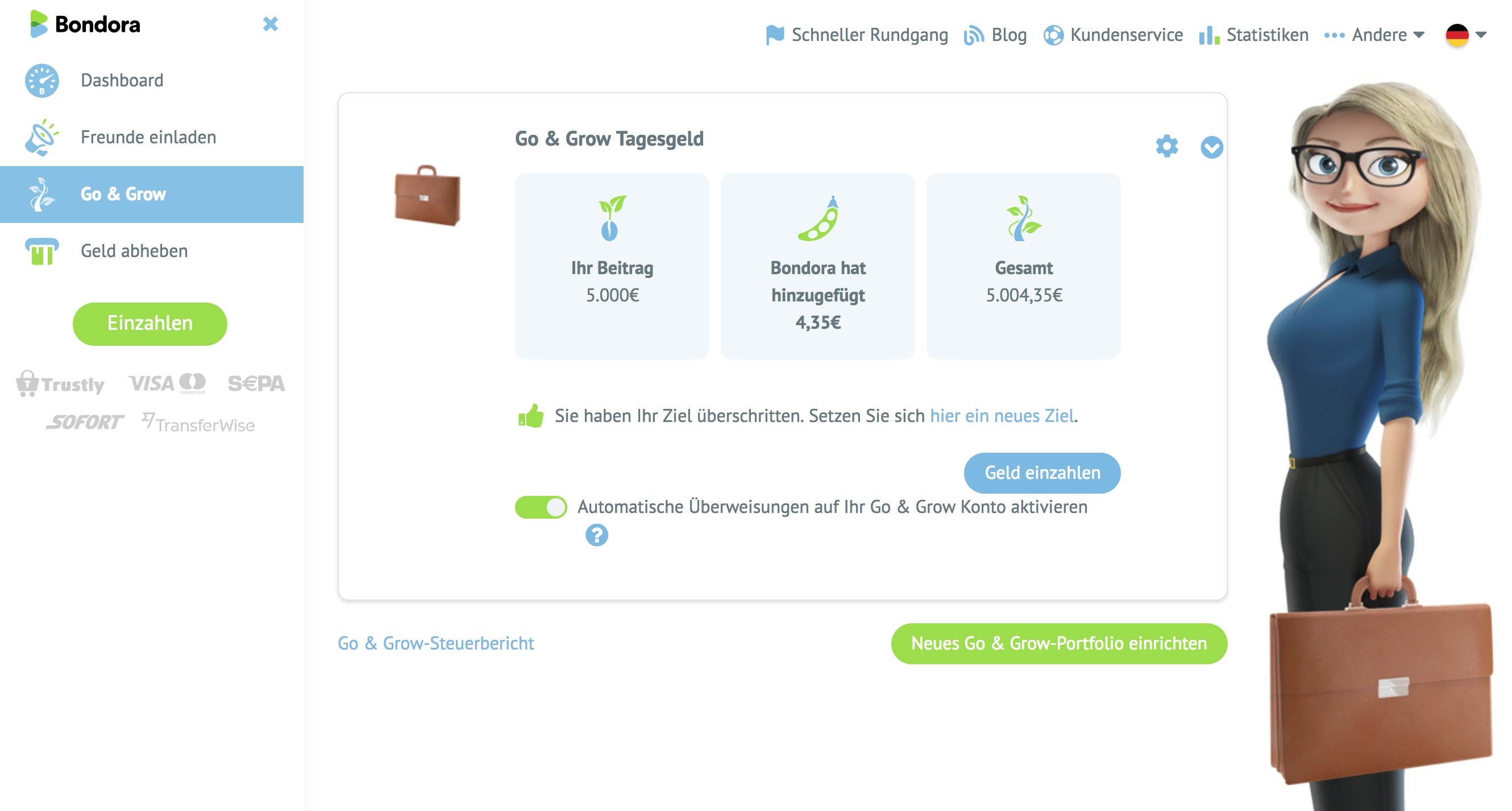Image resolution: width=1512 pixels, height=811 pixels.
Task: Open Geld abheben page
Action: (151, 251)
